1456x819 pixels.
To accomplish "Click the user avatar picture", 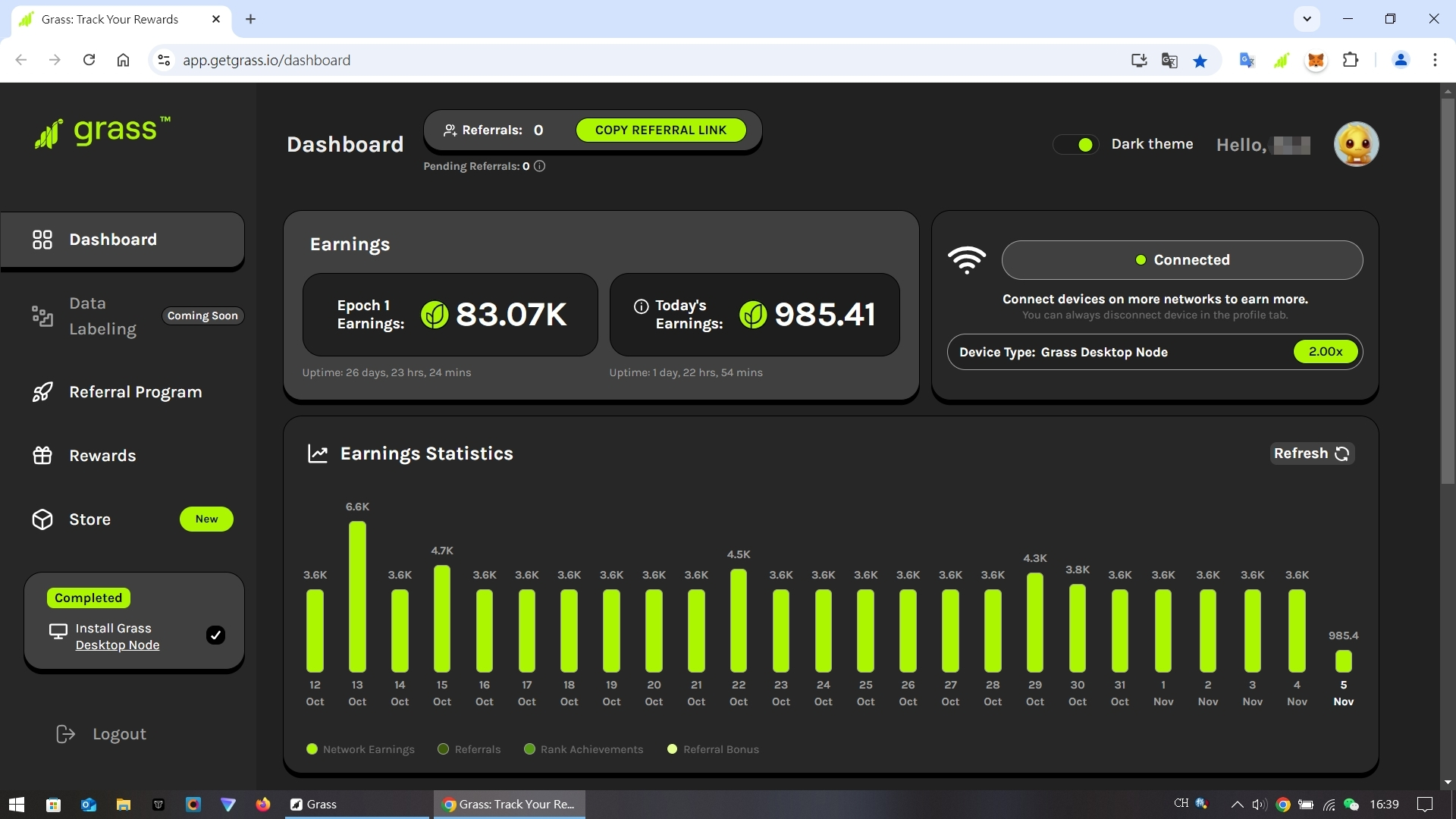I will point(1356,144).
